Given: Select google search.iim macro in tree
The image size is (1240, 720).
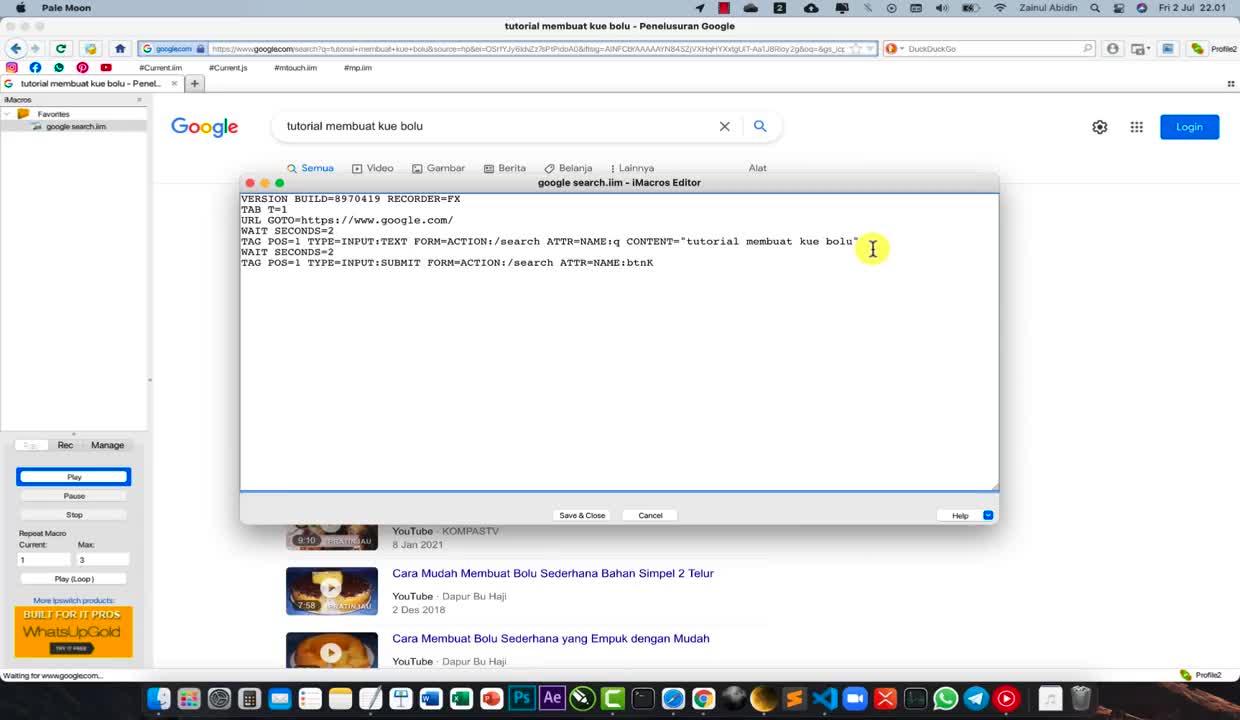Looking at the screenshot, I should pyautogui.click(x=75, y=127).
